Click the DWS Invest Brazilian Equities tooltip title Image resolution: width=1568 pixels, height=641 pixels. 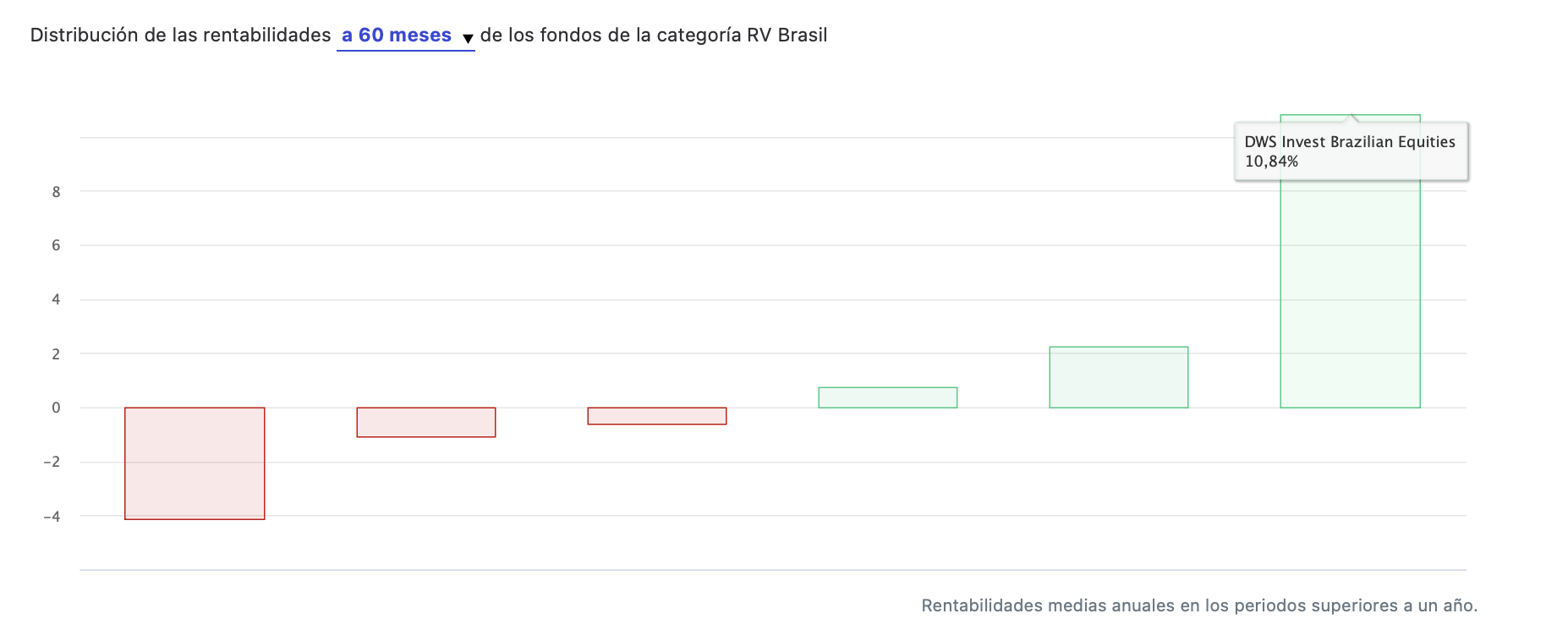(x=1350, y=142)
